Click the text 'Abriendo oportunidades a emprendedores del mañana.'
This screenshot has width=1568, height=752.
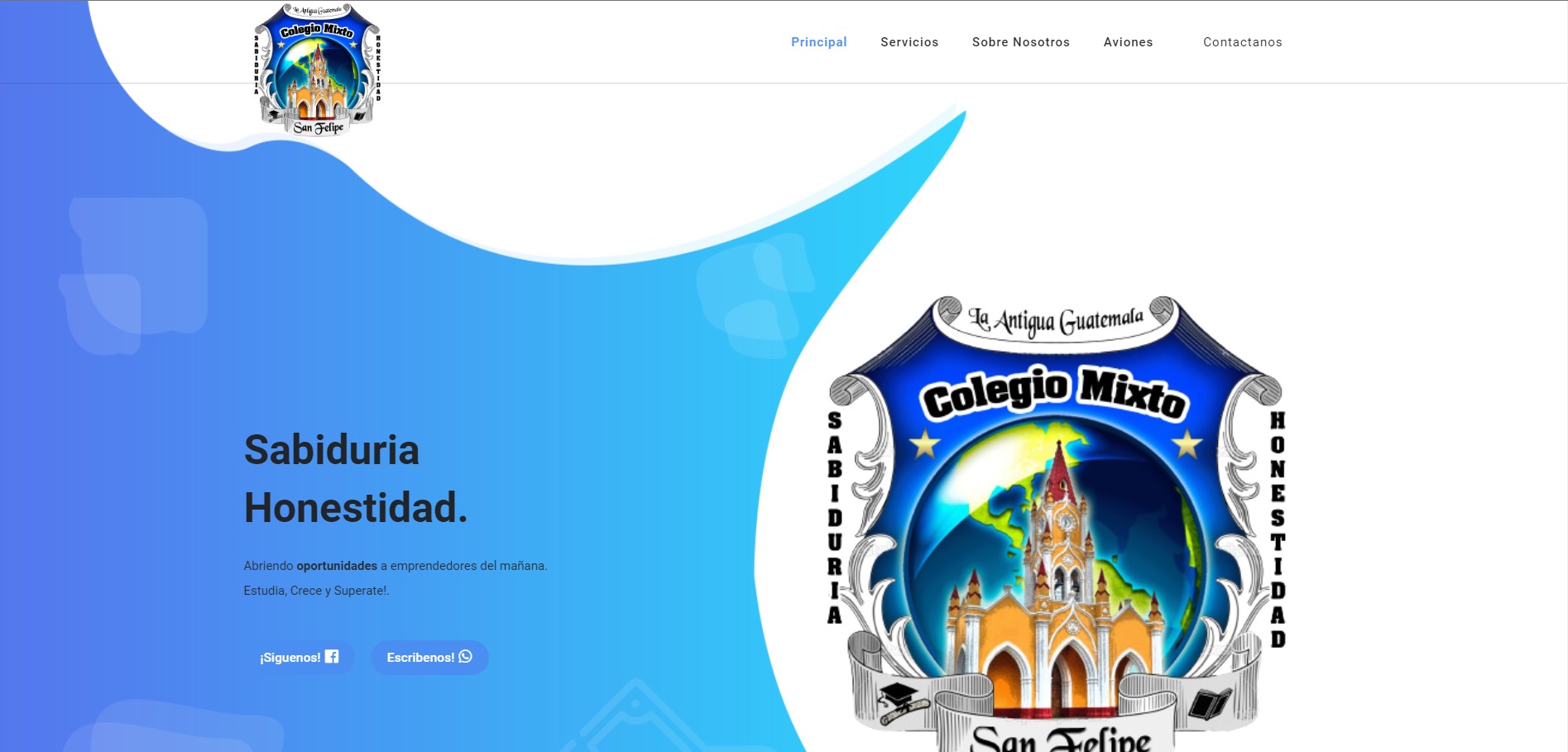[x=396, y=566]
